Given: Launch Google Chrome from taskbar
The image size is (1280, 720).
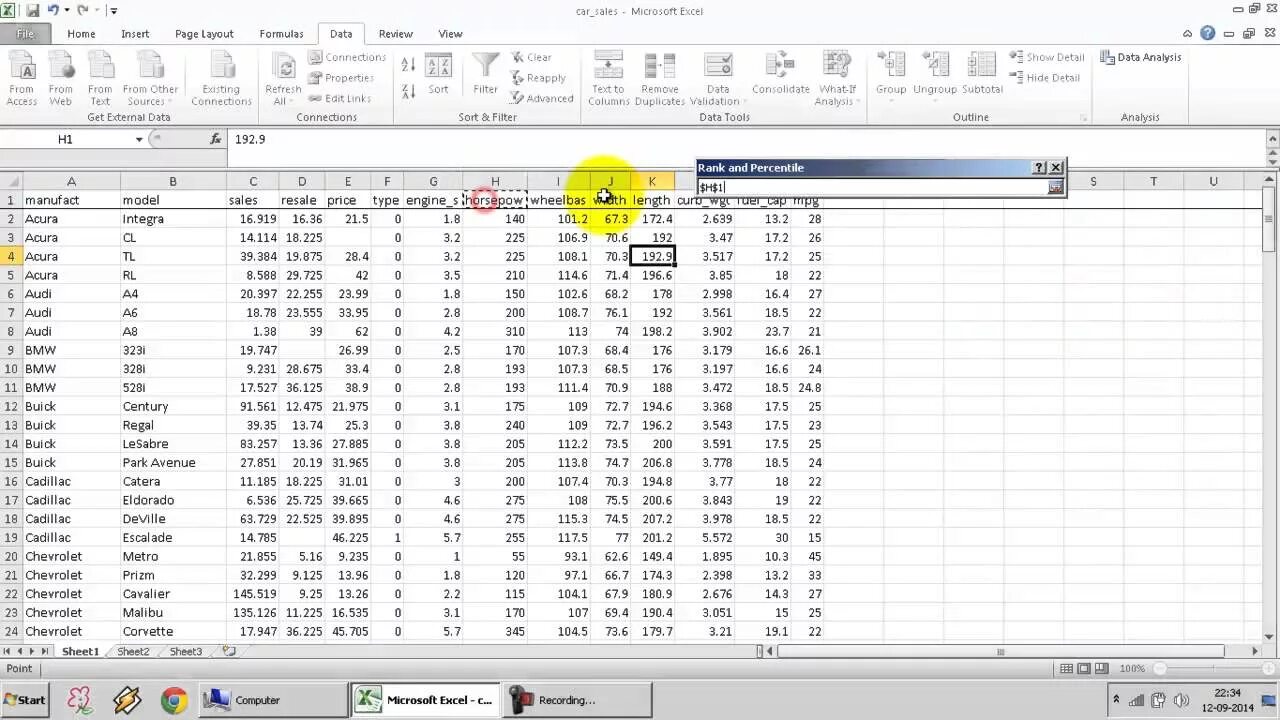Looking at the screenshot, I should tap(173, 700).
